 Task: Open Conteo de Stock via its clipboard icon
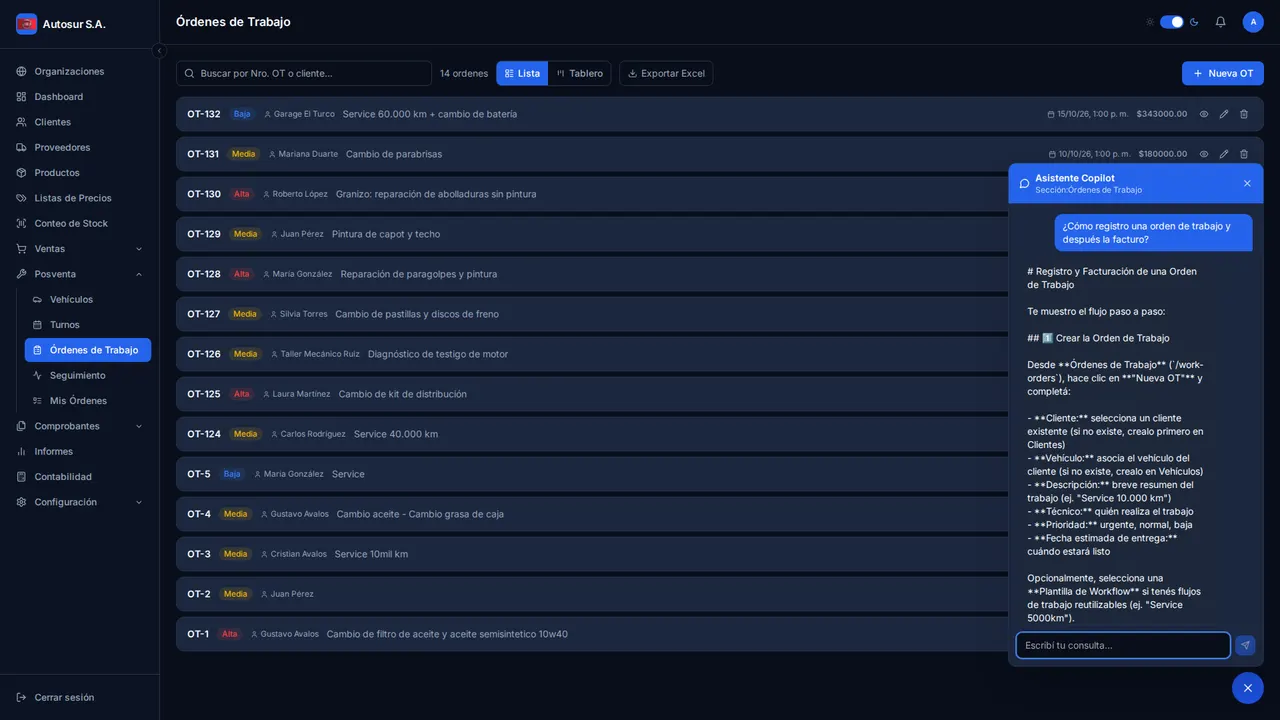(21, 224)
